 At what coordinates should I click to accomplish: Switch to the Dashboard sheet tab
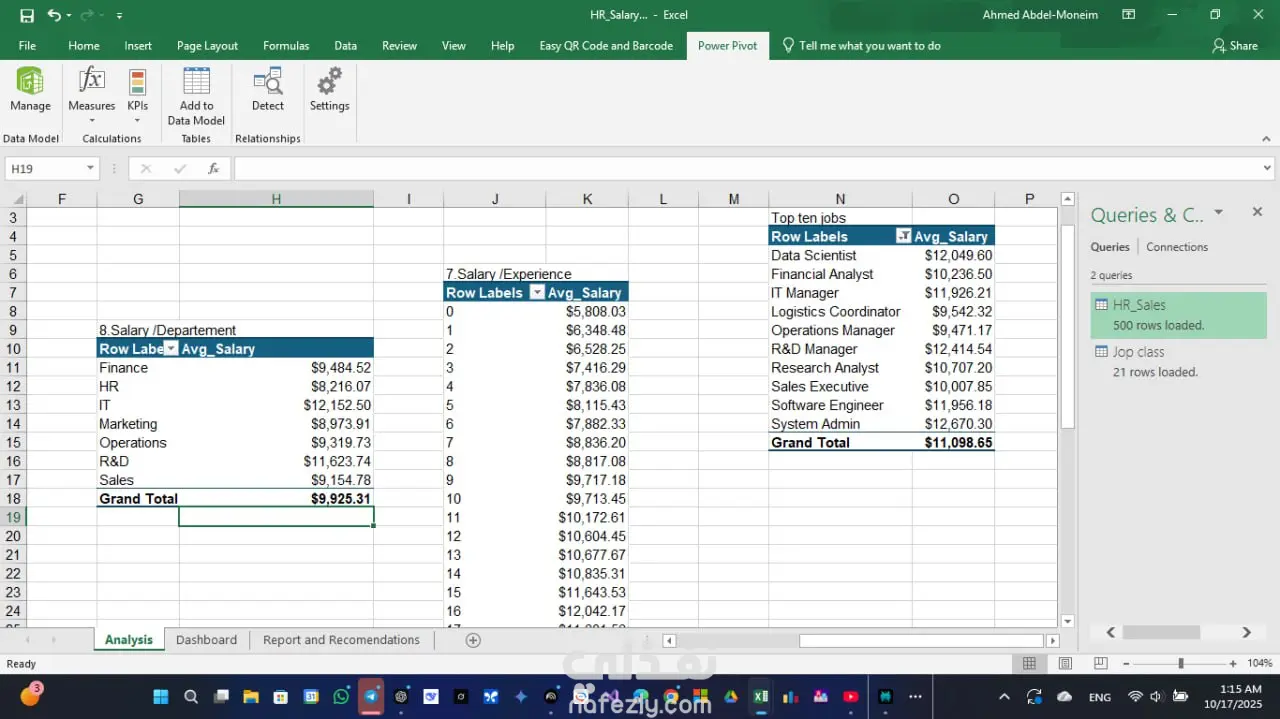coord(206,640)
